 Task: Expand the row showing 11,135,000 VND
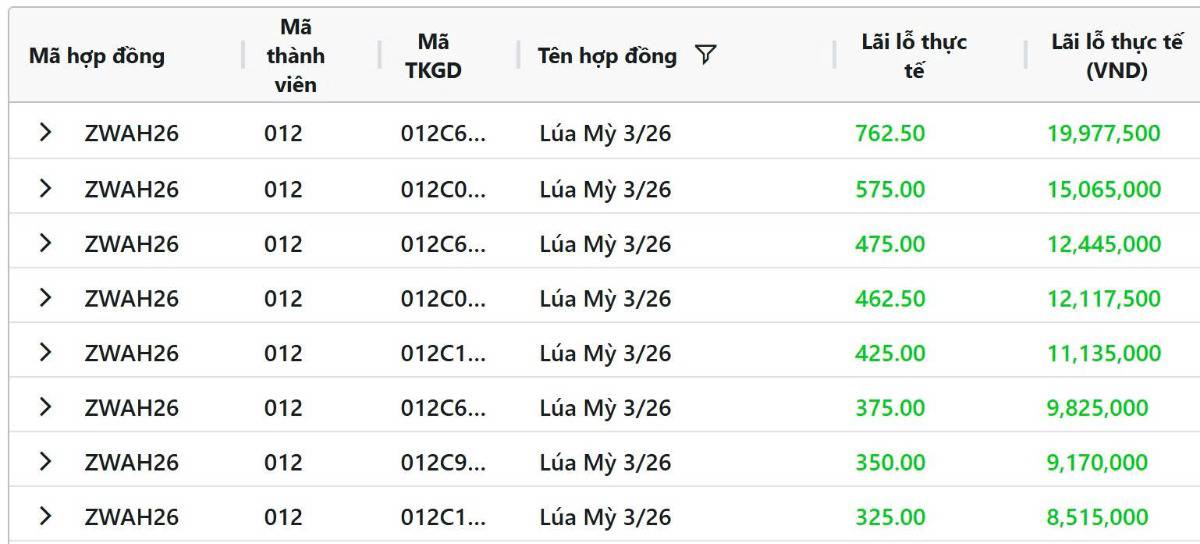(45, 353)
